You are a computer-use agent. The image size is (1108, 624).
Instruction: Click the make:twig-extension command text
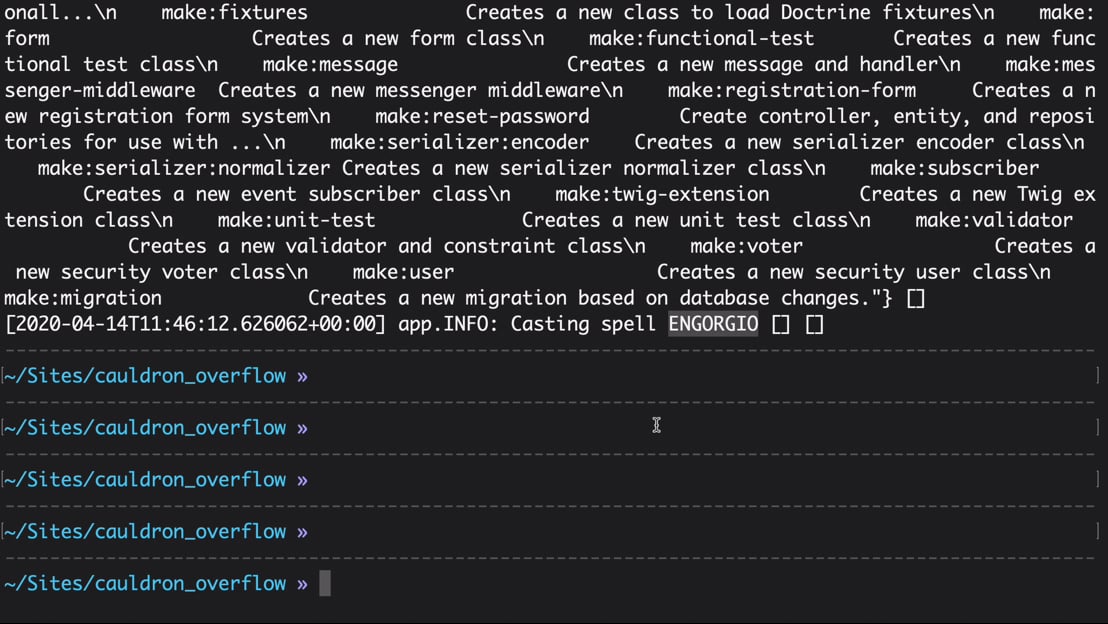(x=662, y=194)
